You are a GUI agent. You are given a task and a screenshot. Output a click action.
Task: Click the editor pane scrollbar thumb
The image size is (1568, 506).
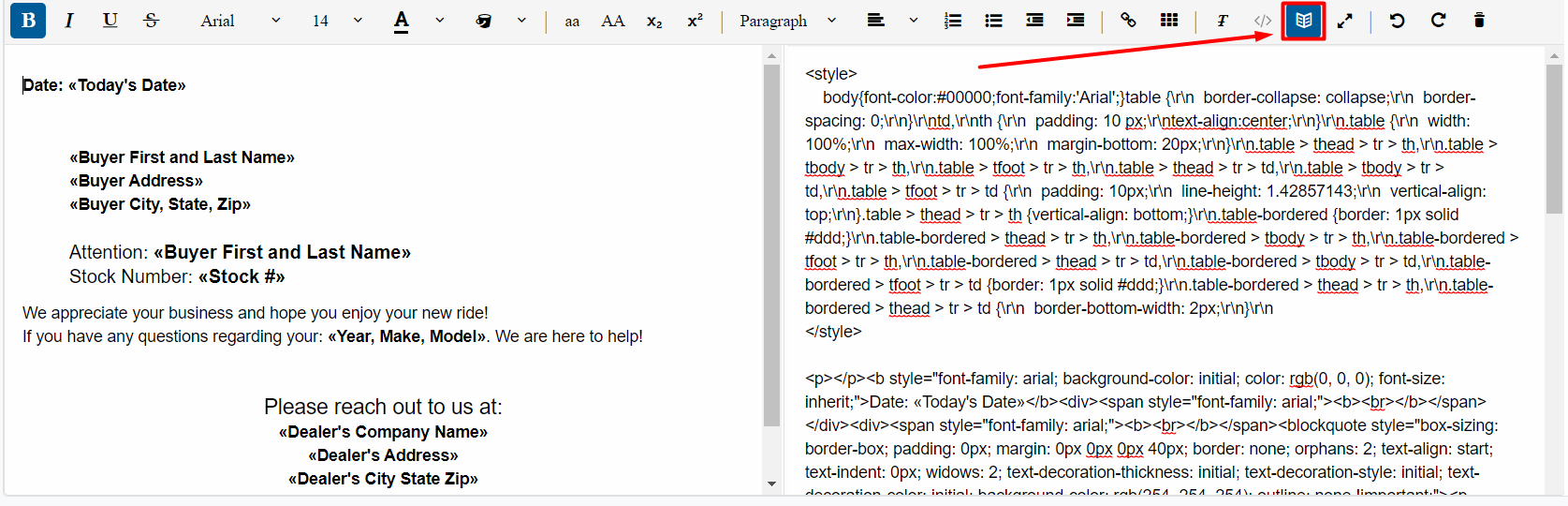click(771, 245)
